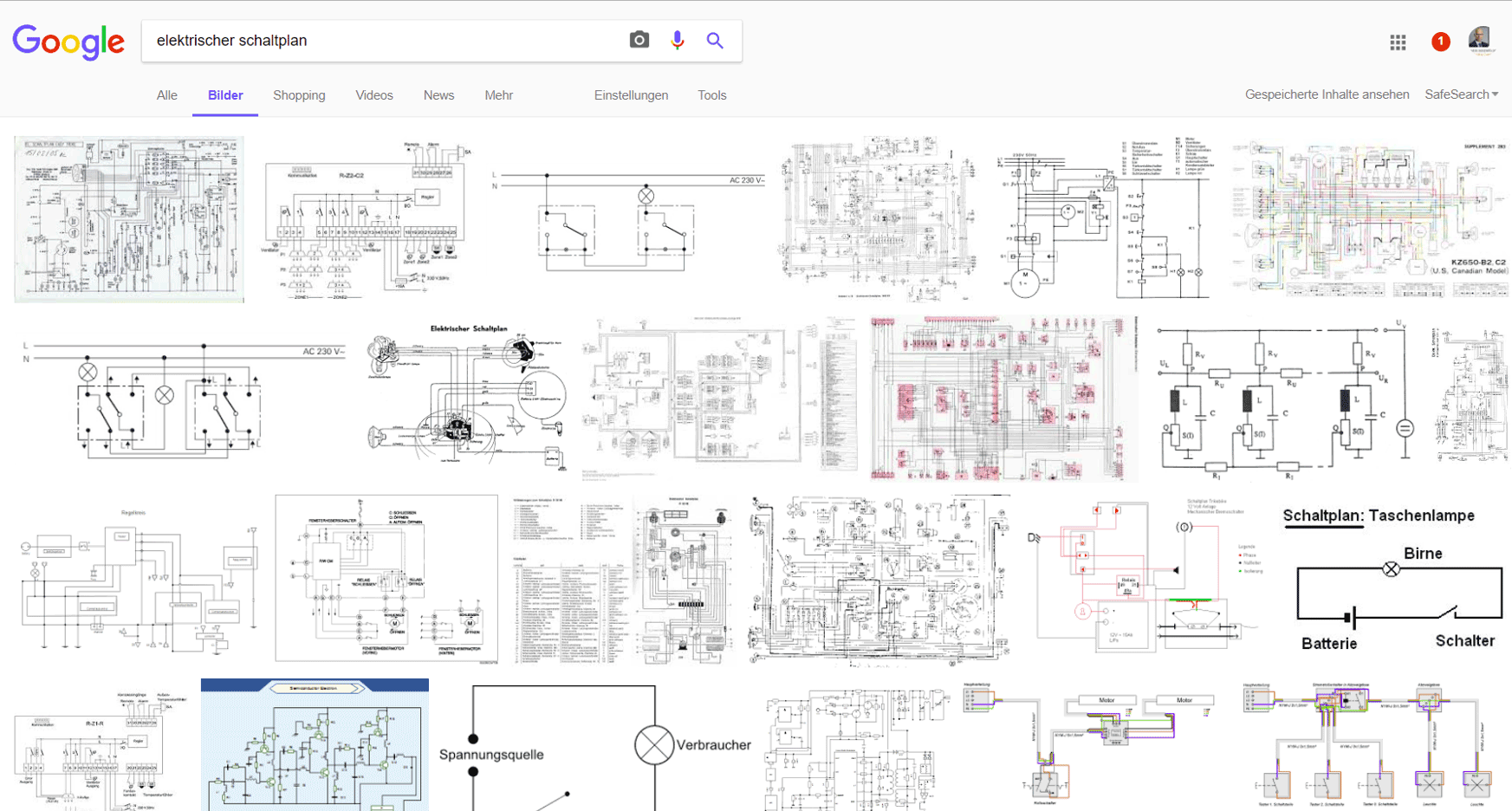Switch to the Shopping tab
The width and height of the screenshot is (1512, 811).
coord(299,95)
